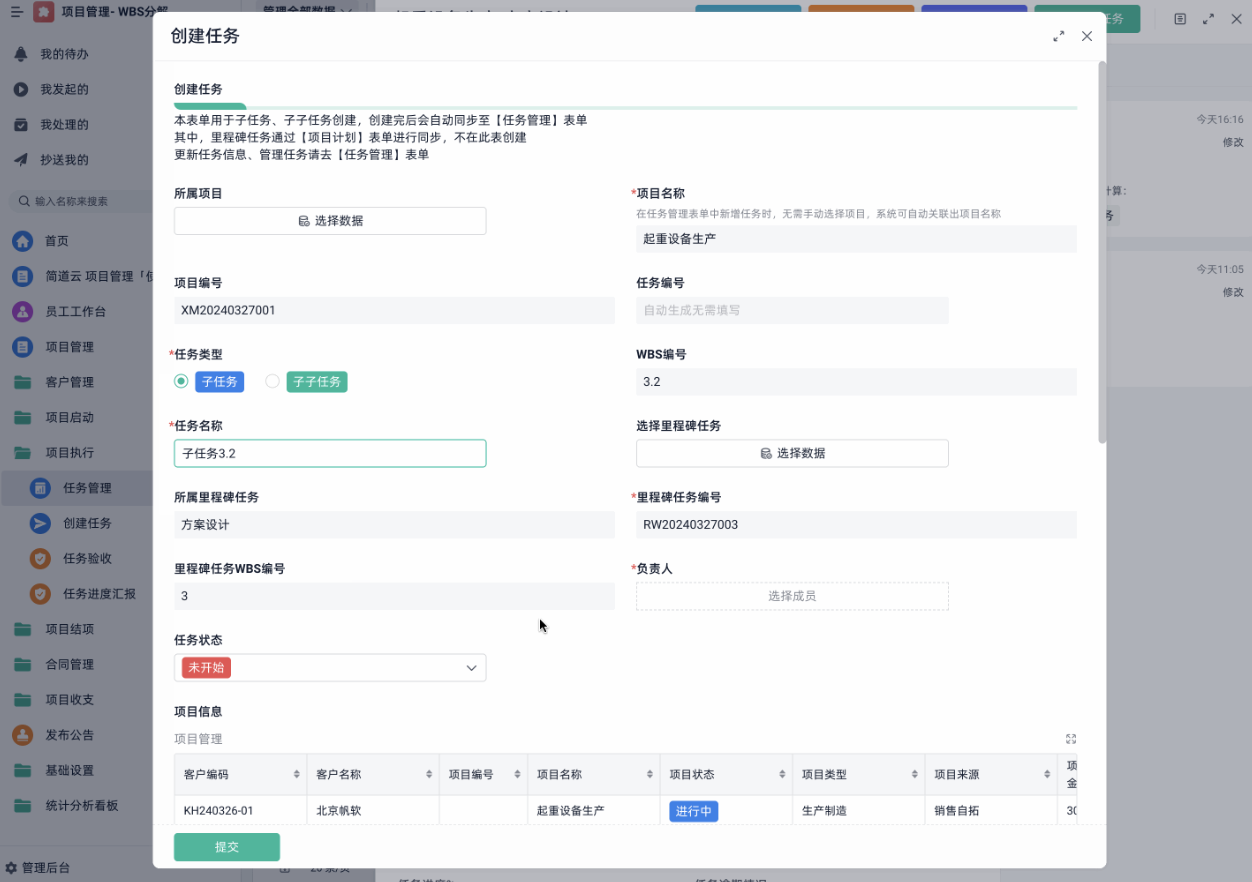Click the sort icon on 客户编码 column

(x=296, y=775)
